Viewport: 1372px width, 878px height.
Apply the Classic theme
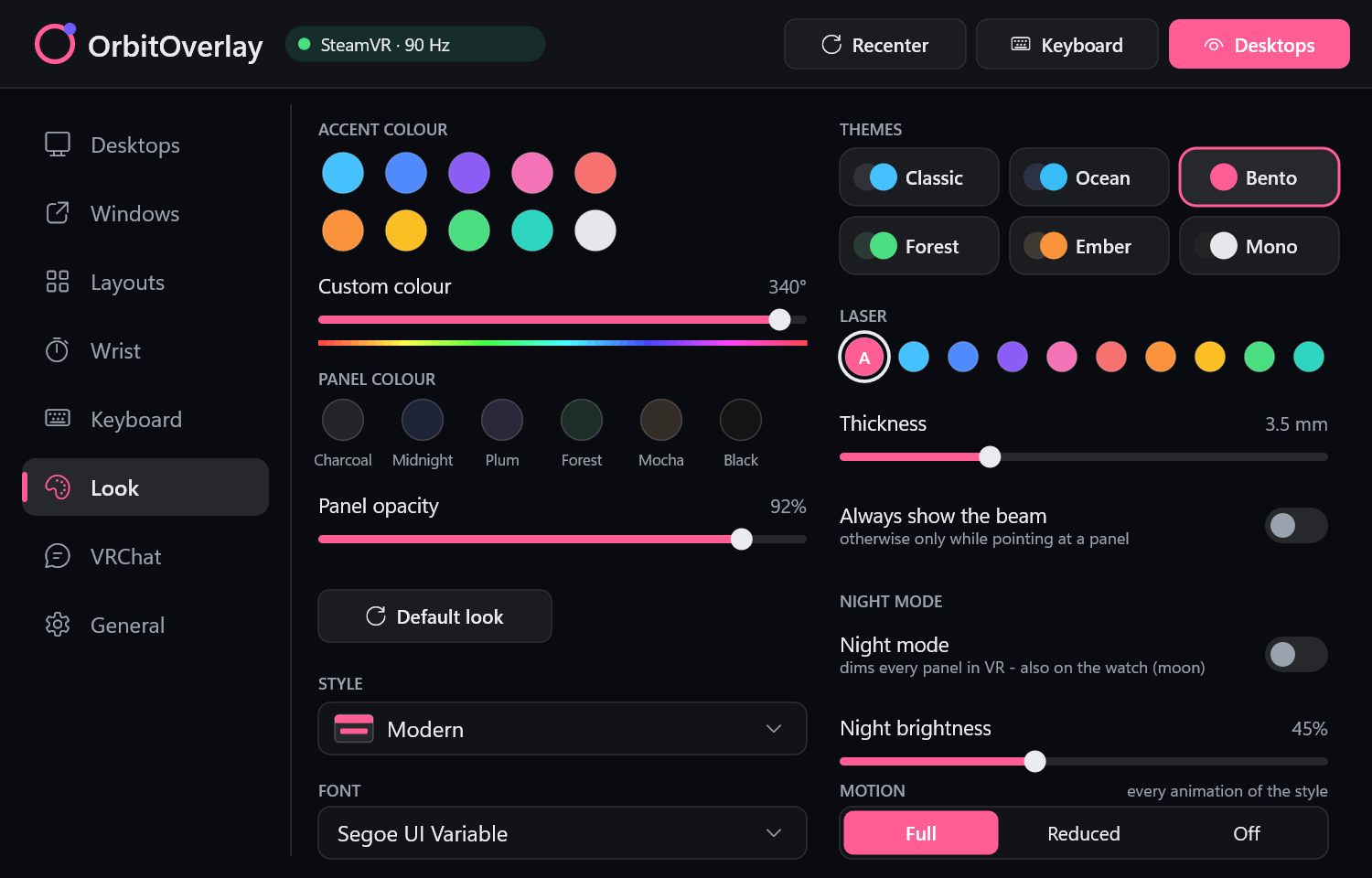click(x=919, y=177)
